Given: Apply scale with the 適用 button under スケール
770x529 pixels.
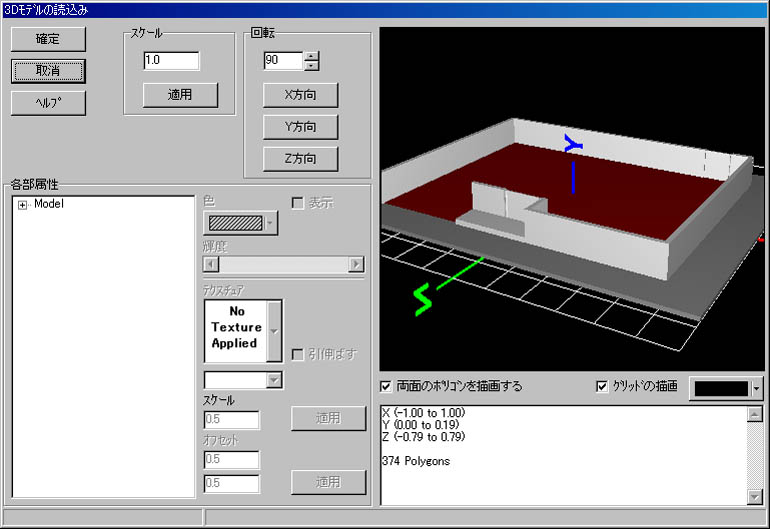Looking at the screenshot, I should pos(180,95).
